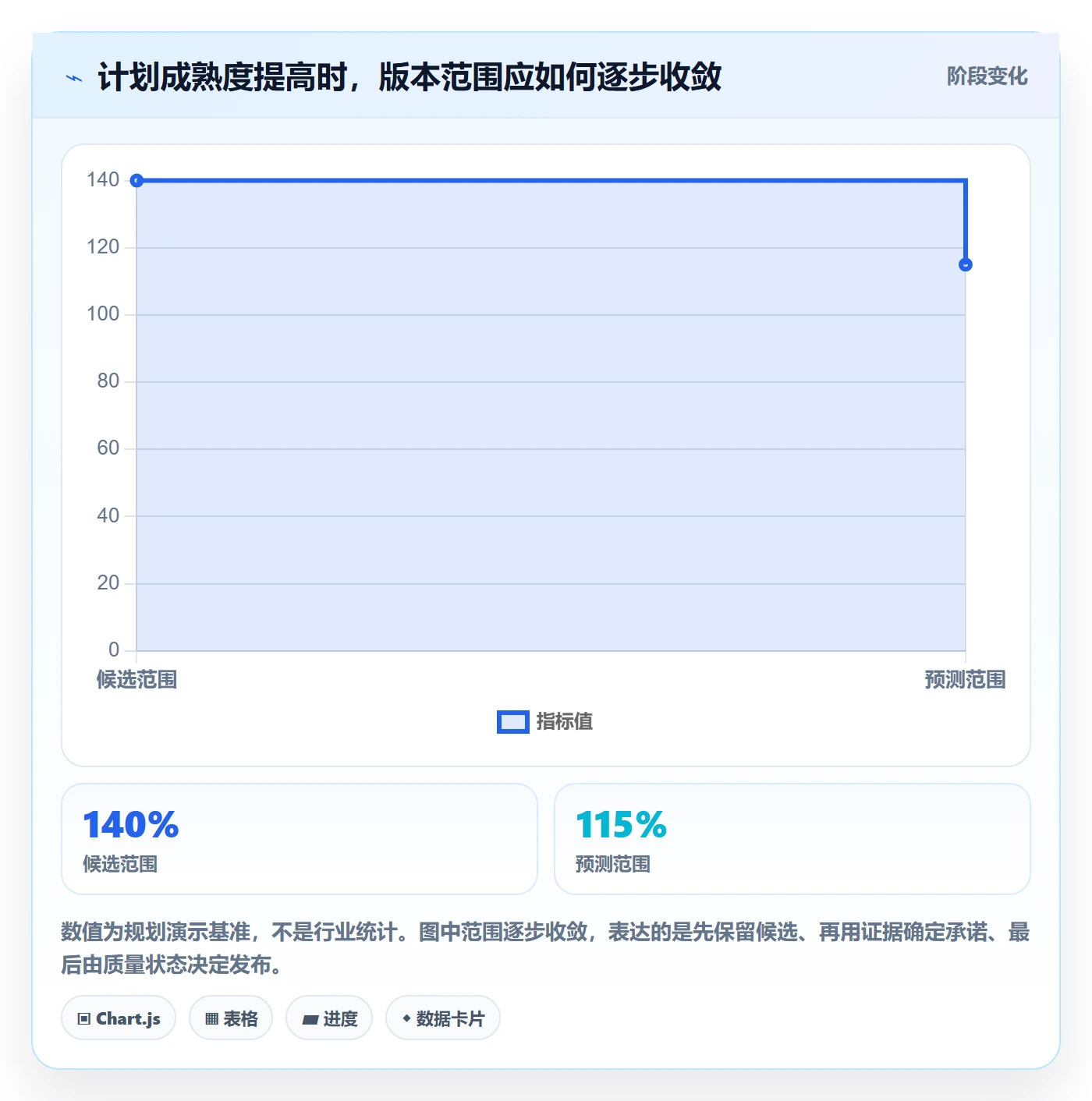Select the Chart.js tag chip
Screen dimensions: 1092x1101
119,1018
